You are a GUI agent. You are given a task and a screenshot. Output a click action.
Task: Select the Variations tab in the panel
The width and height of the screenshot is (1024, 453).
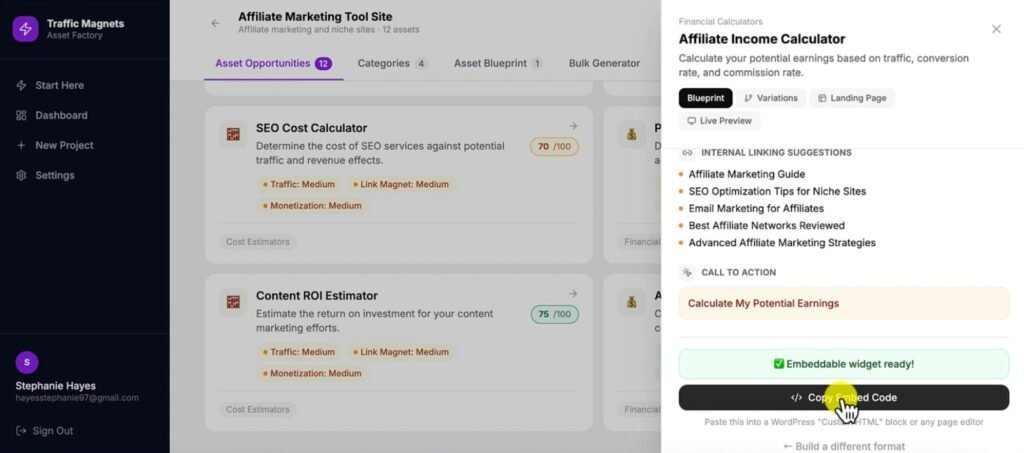770,98
